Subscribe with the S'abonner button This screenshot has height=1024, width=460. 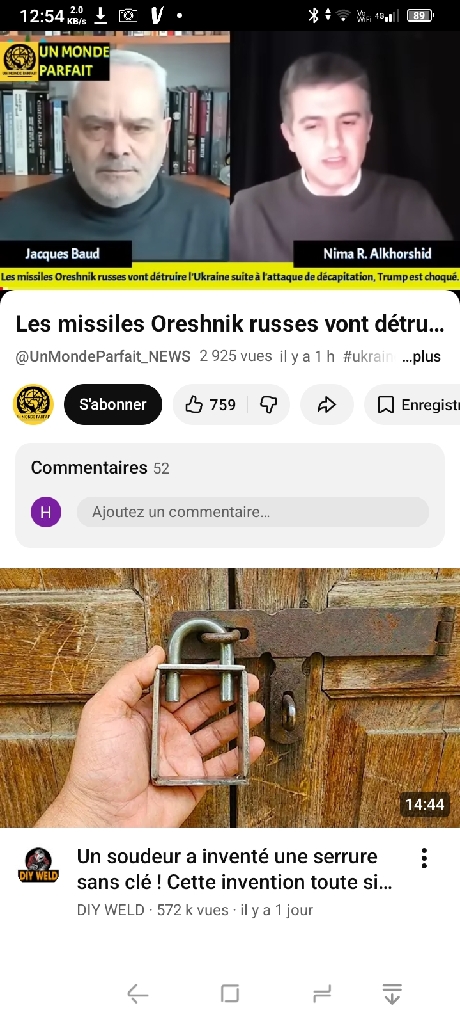[x=113, y=405]
